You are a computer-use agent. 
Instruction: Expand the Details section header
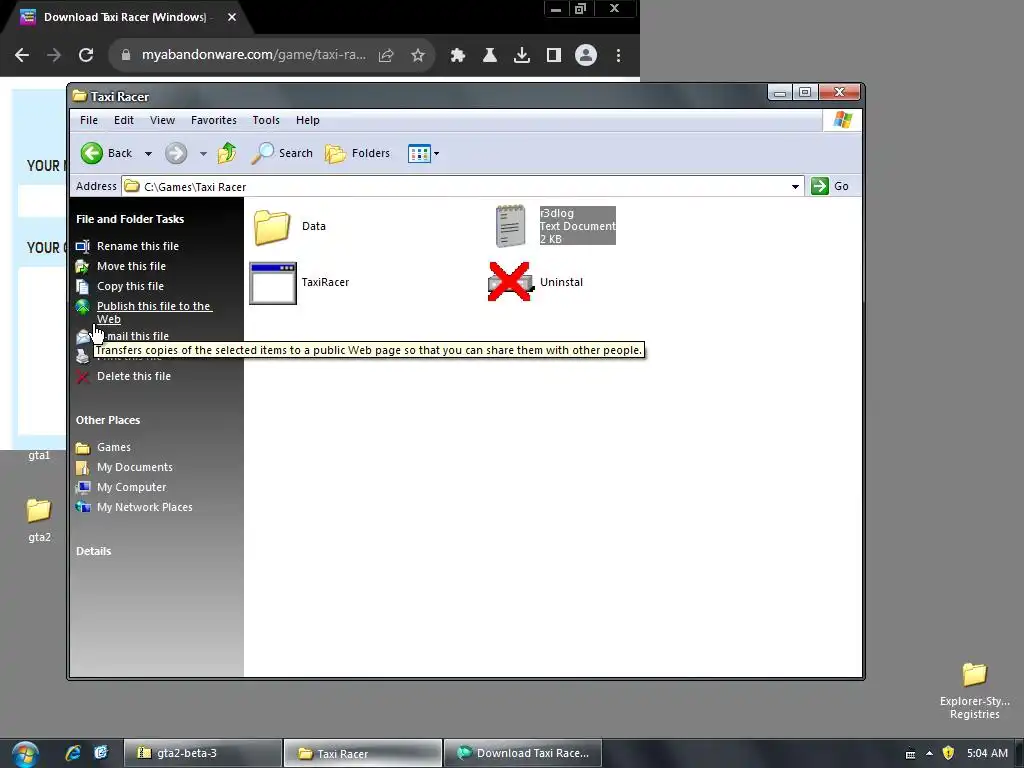tap(93, 551)
